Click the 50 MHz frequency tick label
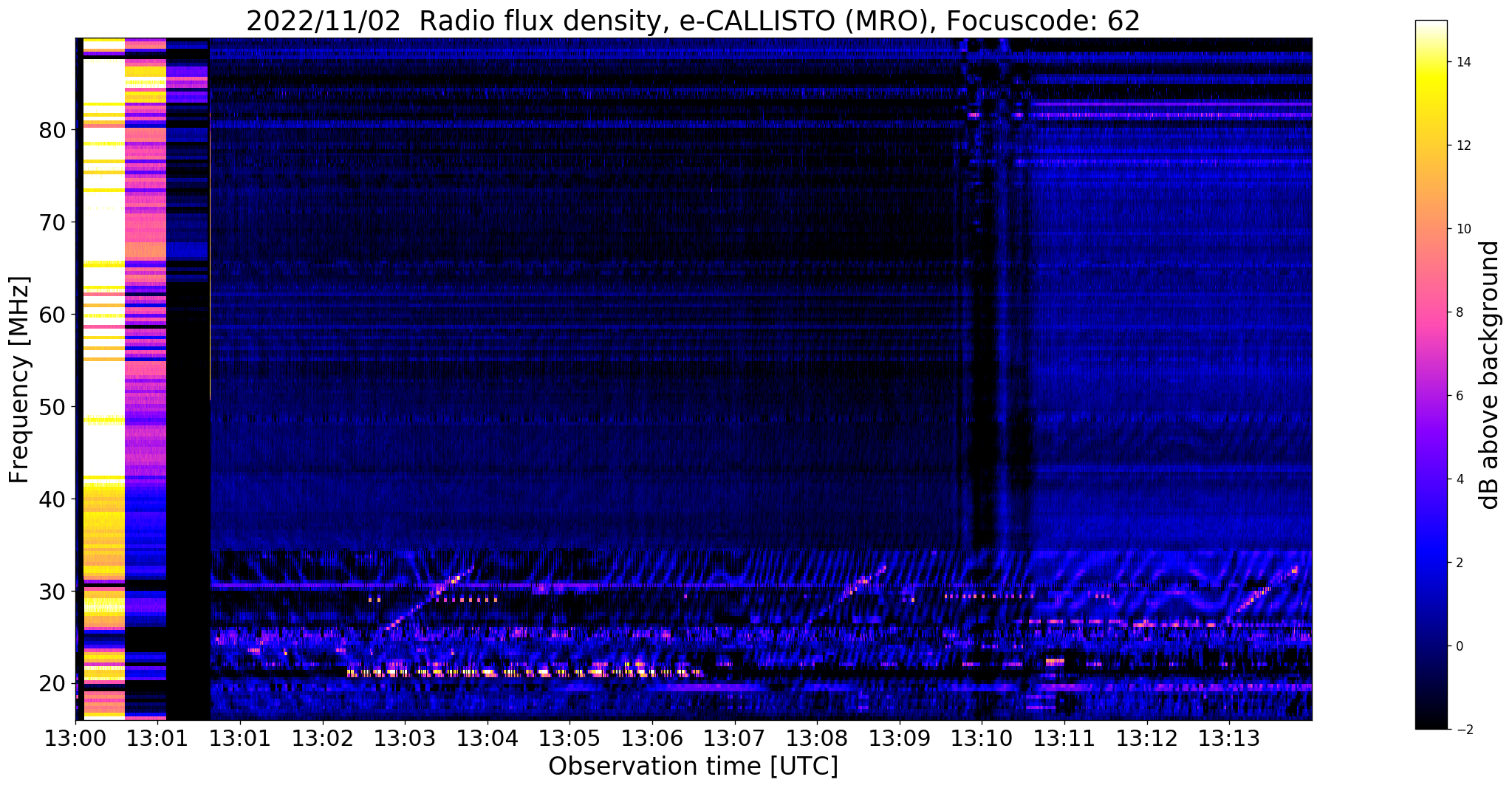1512x788 pixels. pyautogui.click(x=52, y=408)
